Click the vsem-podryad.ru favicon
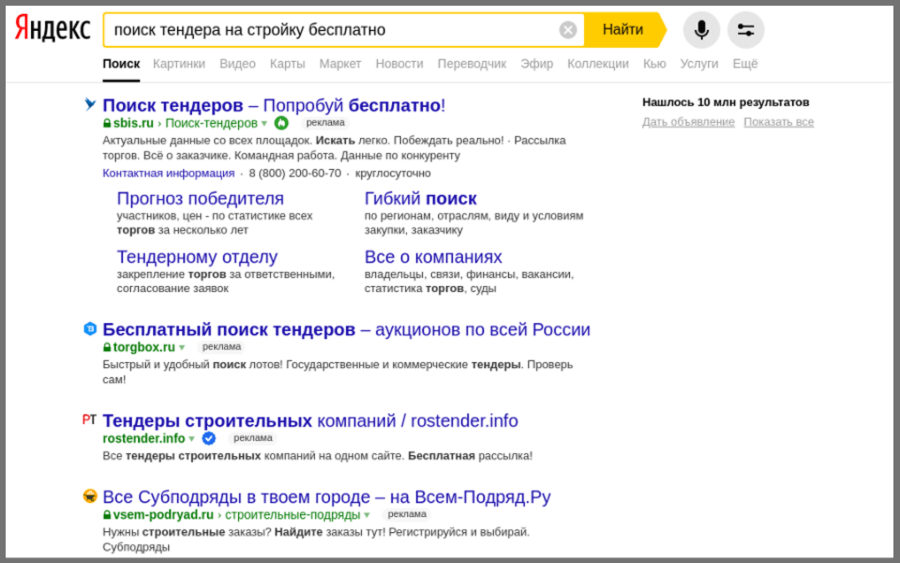 (90, 496)
